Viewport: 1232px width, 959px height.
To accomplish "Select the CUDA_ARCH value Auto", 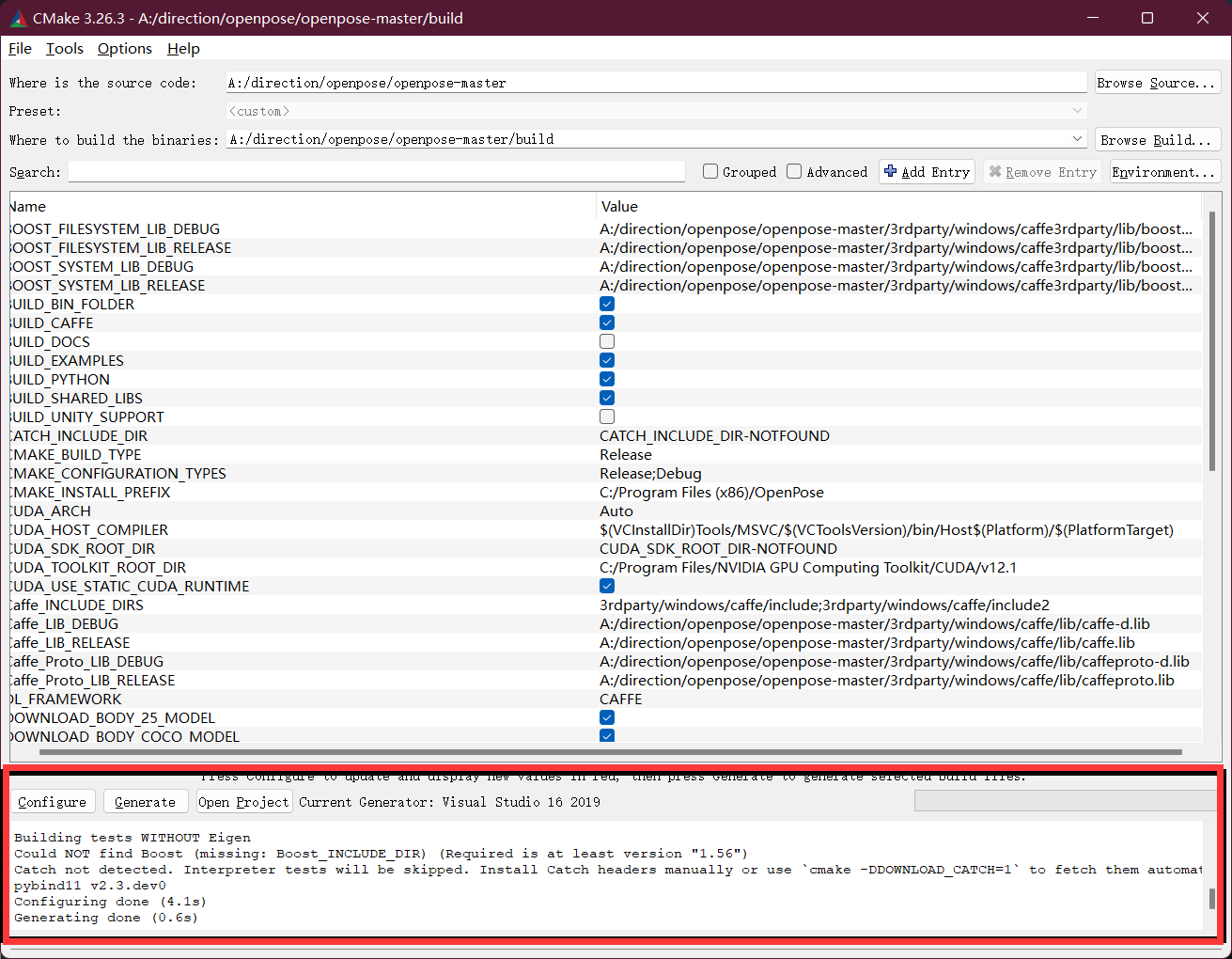I will [616, 511].
